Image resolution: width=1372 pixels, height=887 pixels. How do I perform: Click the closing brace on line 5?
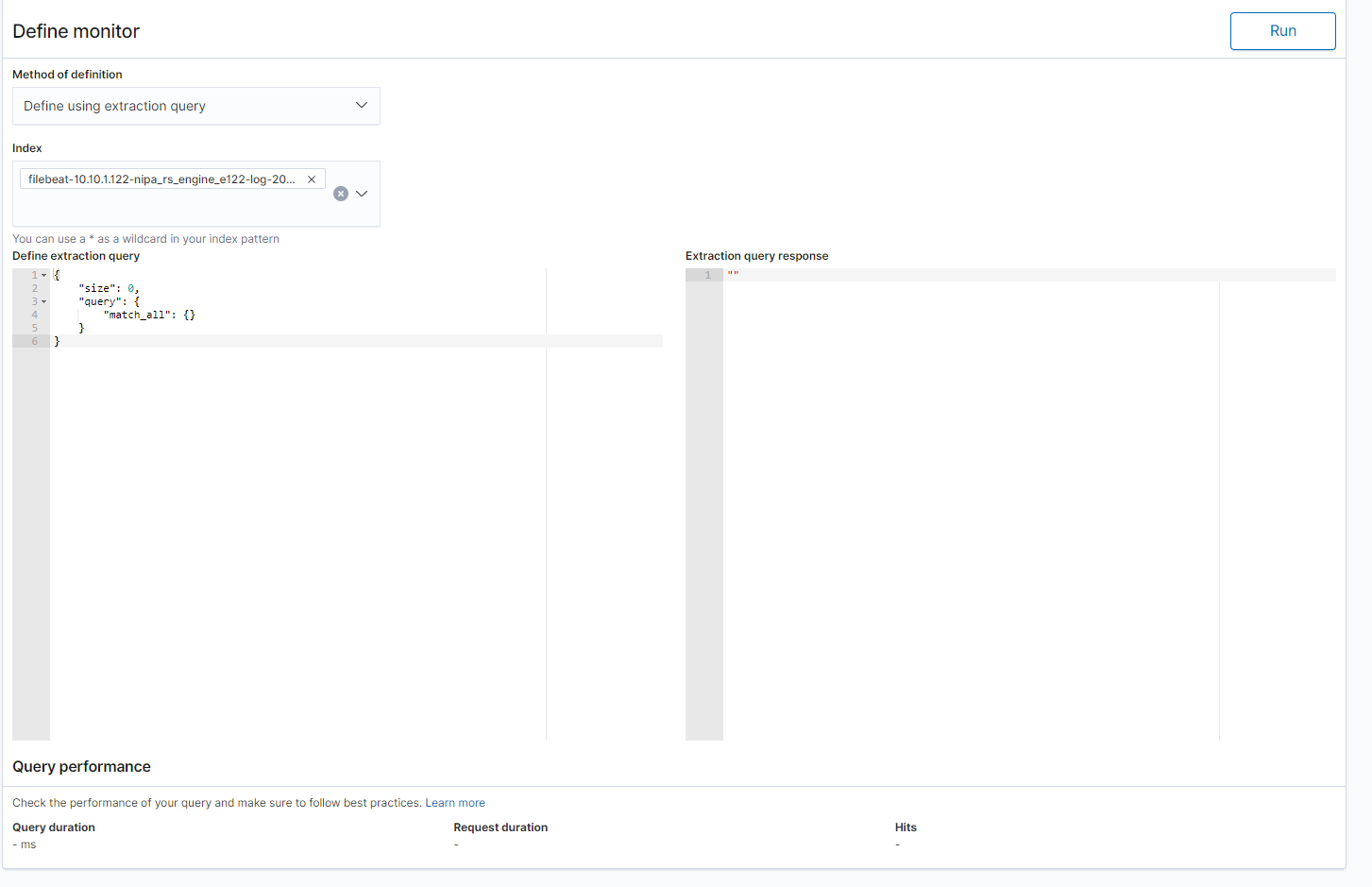[81, 328]
